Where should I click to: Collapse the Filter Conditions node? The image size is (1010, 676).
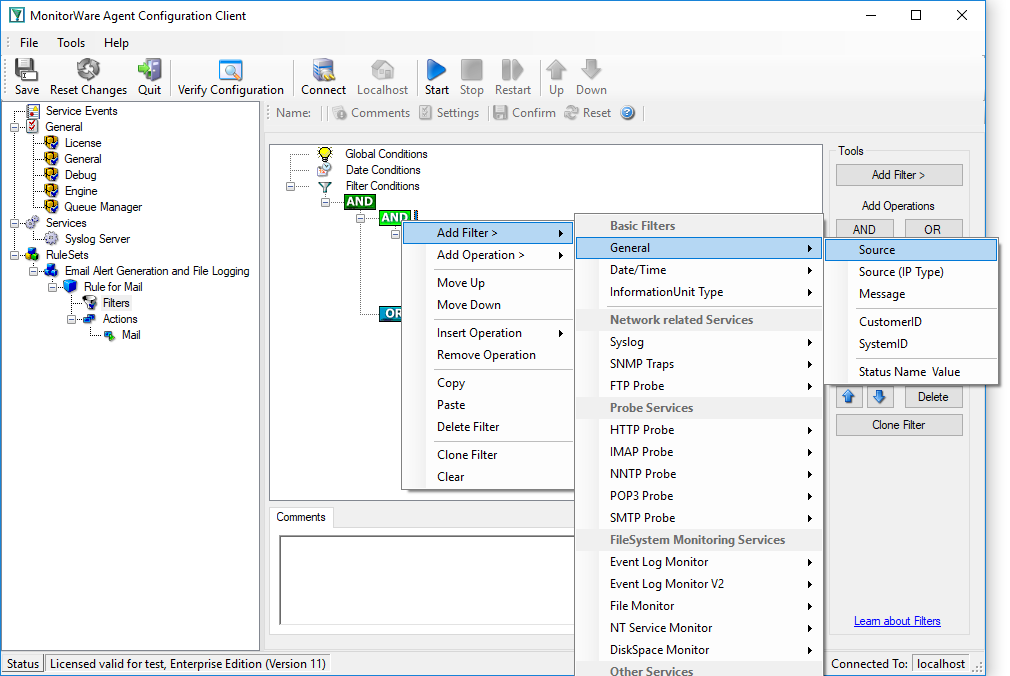pyautogui.click(x=291, y=186)
